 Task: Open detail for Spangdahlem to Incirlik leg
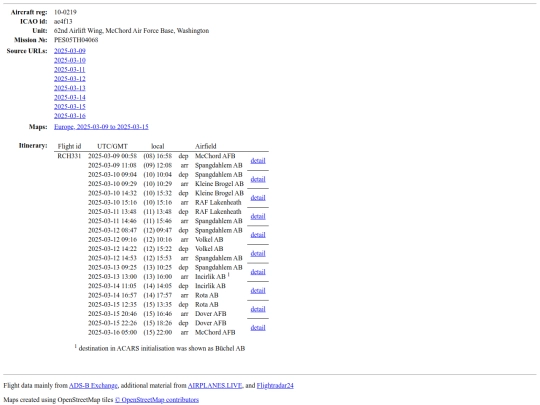tap(258, 272)
